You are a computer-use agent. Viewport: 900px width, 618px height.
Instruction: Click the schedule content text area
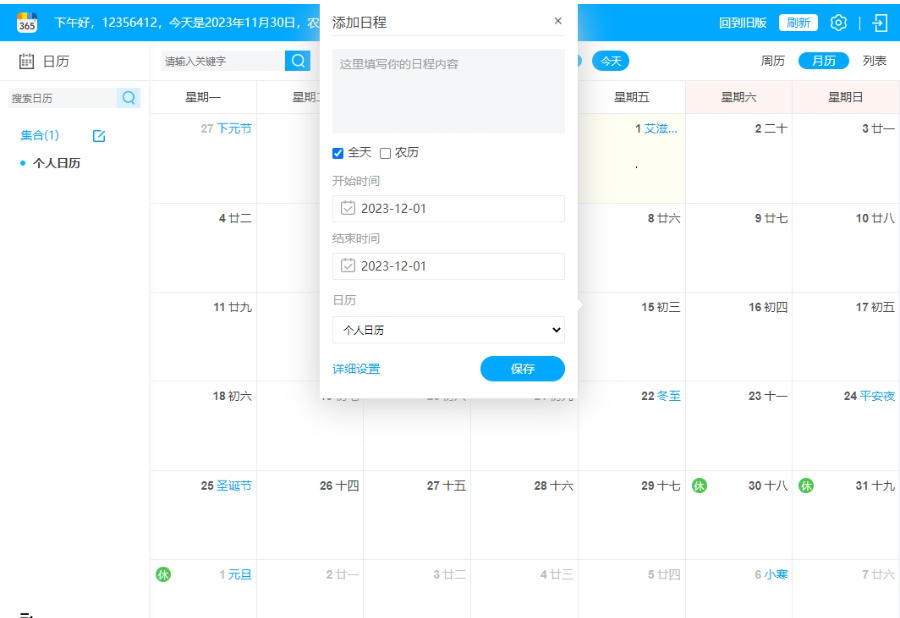click(448, 91)
